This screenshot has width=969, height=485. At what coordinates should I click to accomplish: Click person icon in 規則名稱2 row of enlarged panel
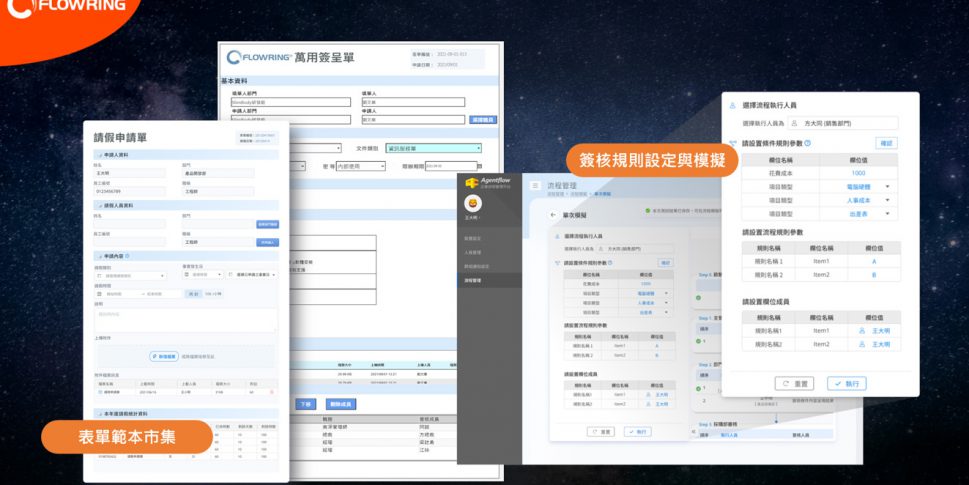point(862,344)
